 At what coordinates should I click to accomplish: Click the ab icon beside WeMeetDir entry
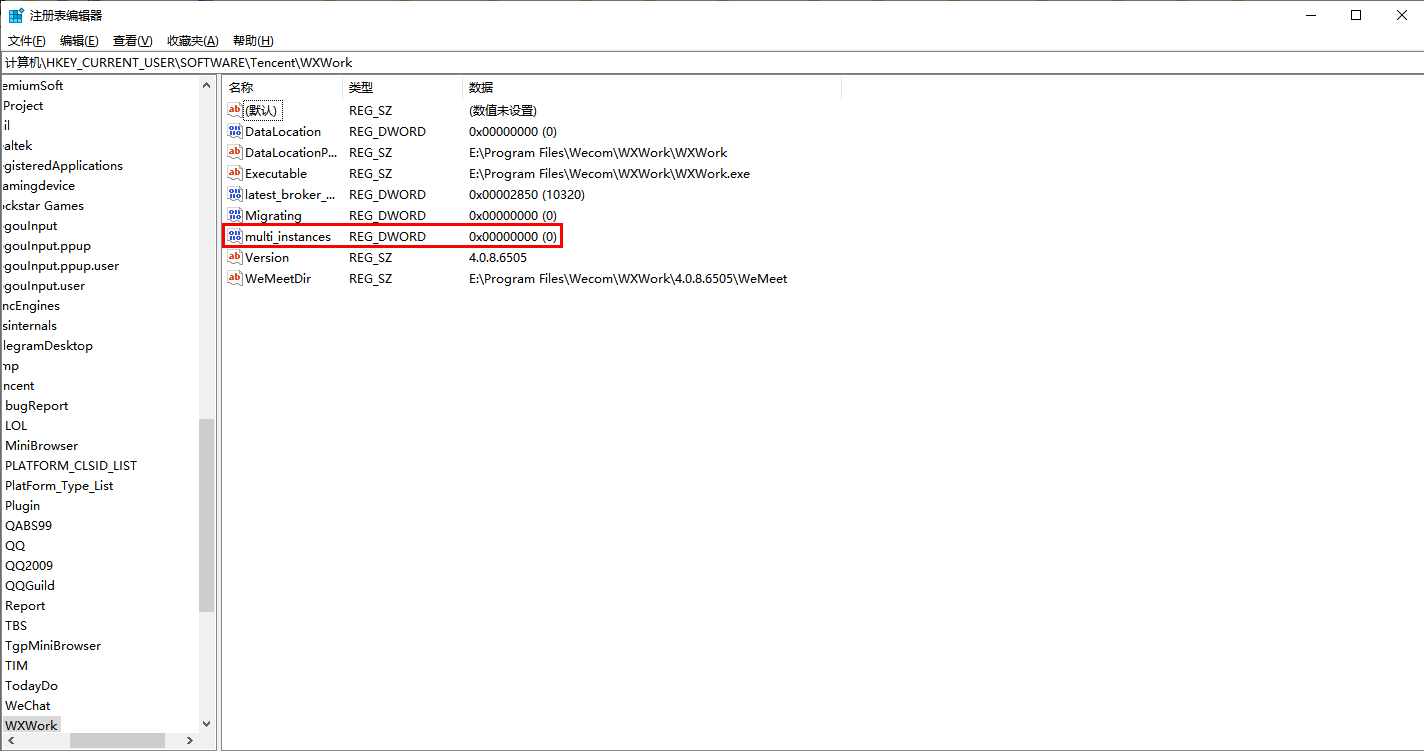click(235, 278)
